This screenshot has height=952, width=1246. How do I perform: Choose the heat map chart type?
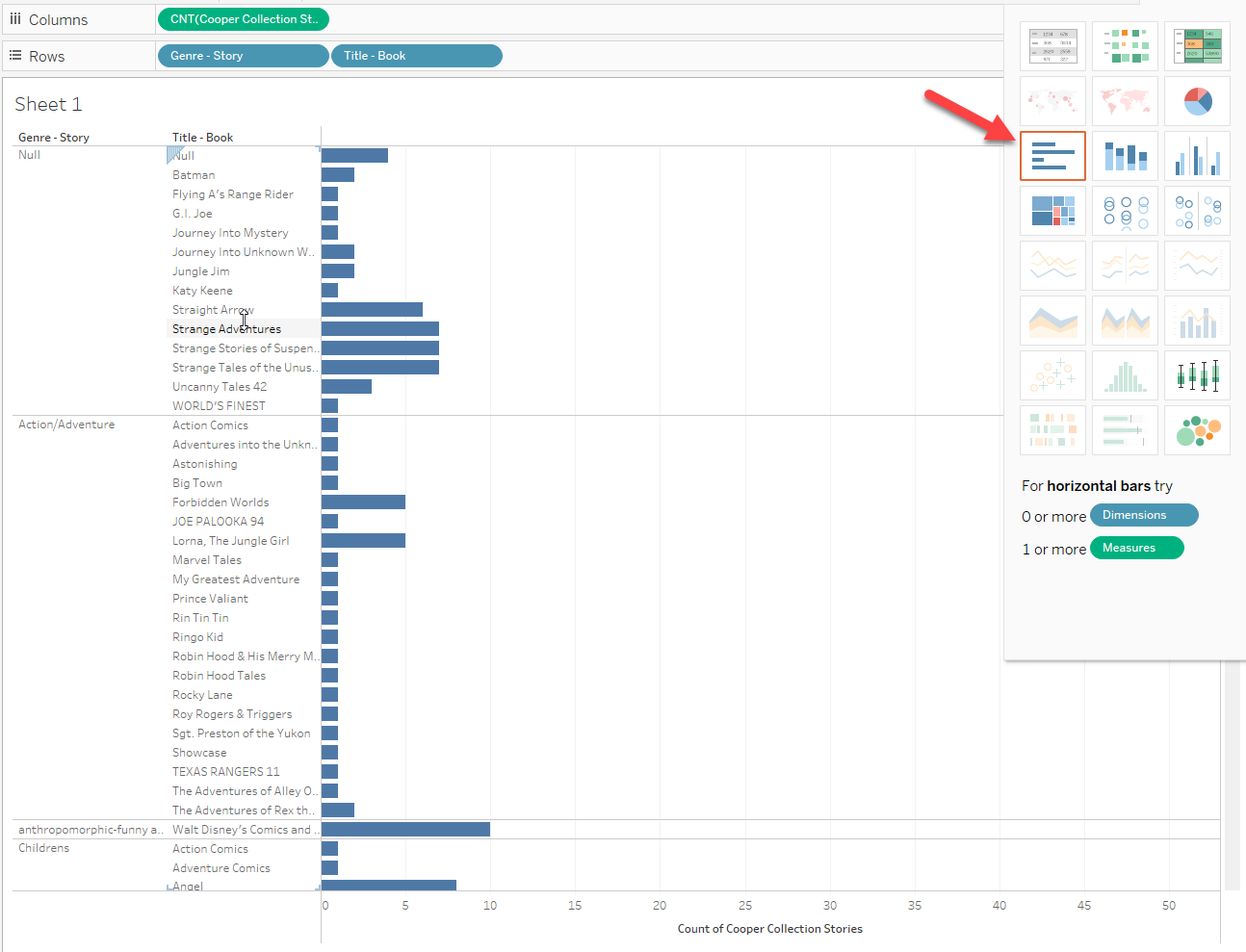click(1125, 46)
